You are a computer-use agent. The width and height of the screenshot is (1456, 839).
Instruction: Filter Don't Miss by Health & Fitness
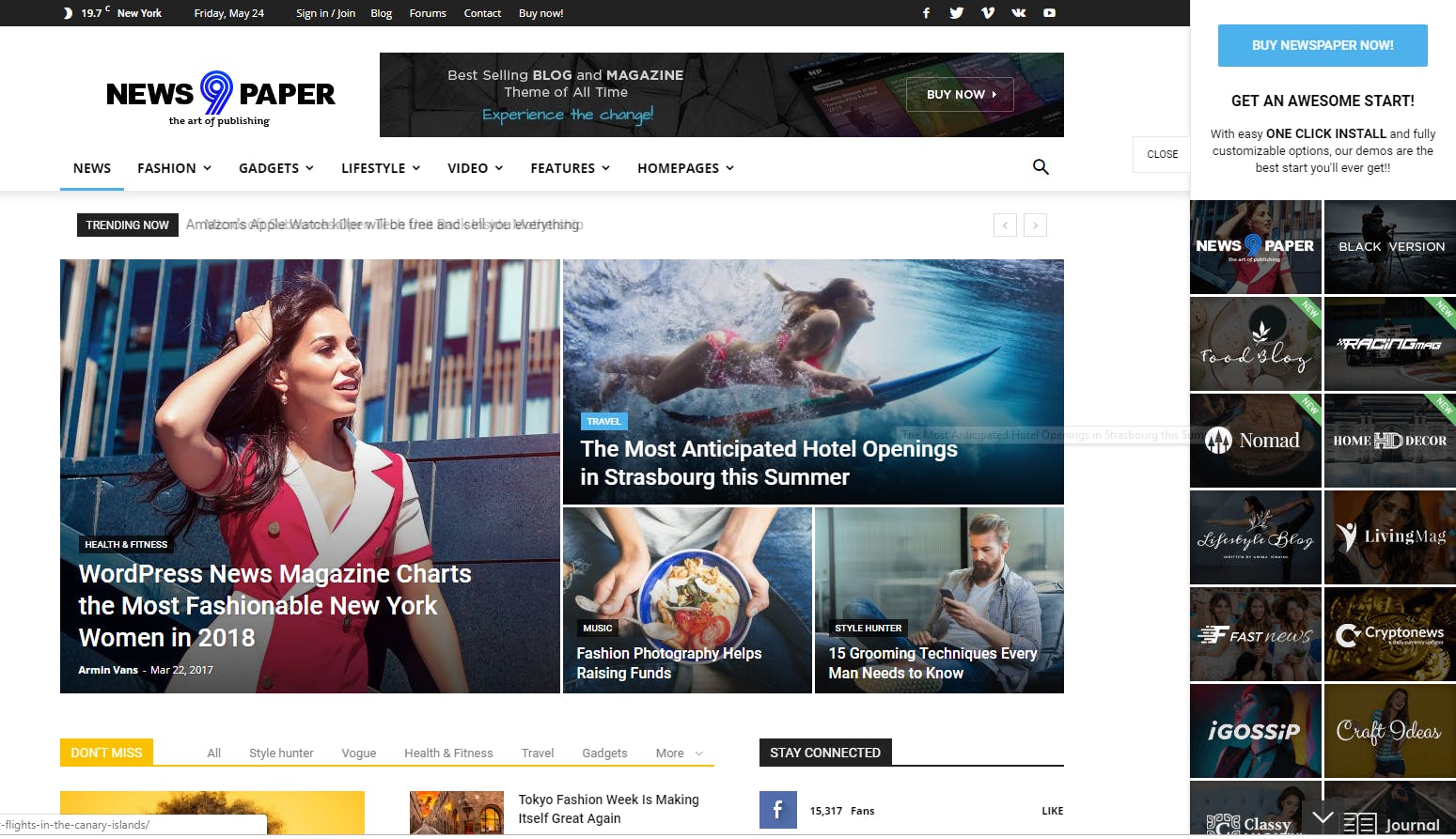pyautogui.click(x=448, y=754)
